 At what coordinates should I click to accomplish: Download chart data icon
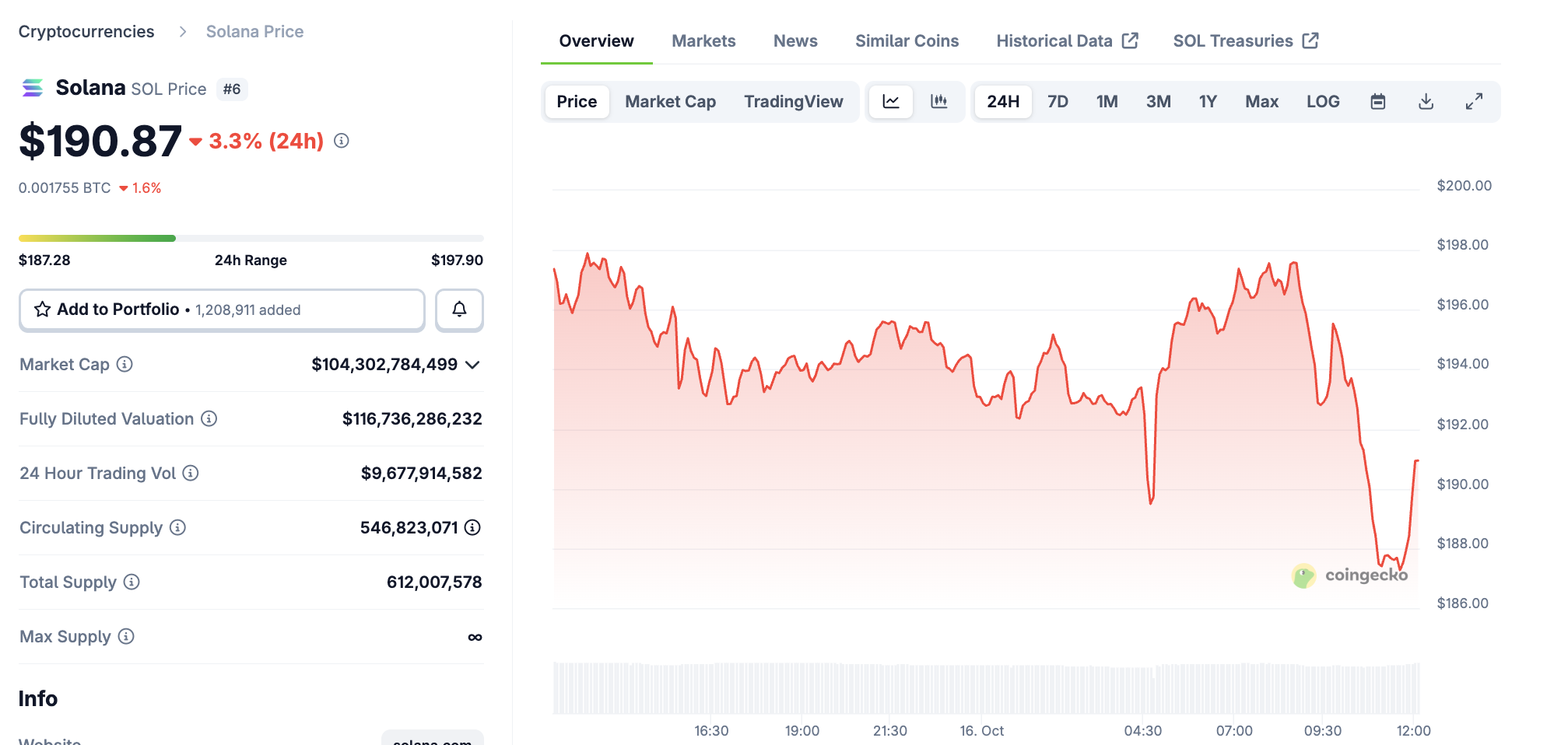1426,102
